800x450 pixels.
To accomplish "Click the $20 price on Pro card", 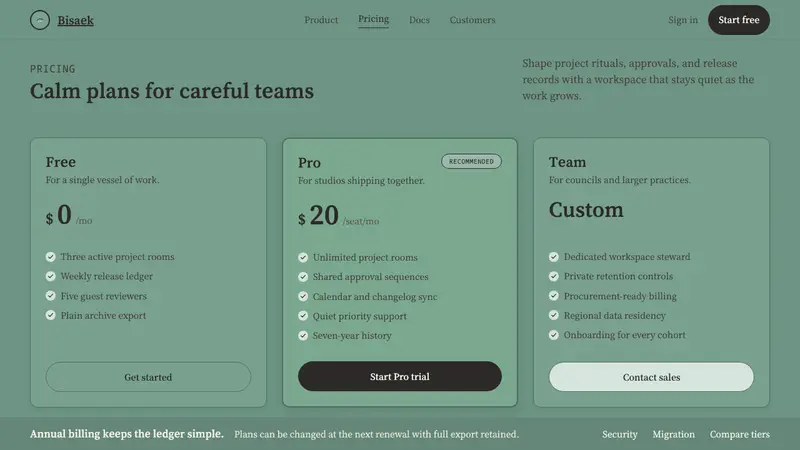I will pos(318,215).
